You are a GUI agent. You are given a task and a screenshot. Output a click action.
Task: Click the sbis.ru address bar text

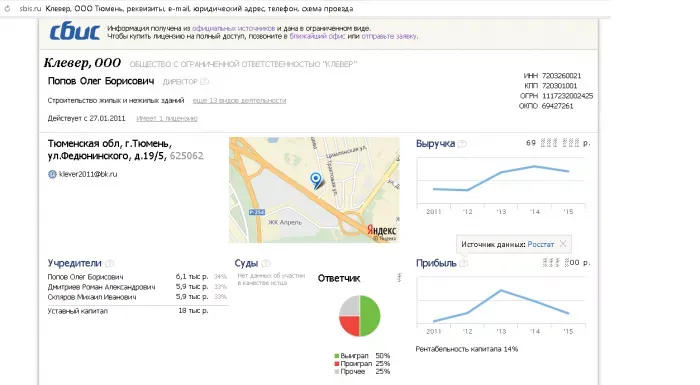30,8
